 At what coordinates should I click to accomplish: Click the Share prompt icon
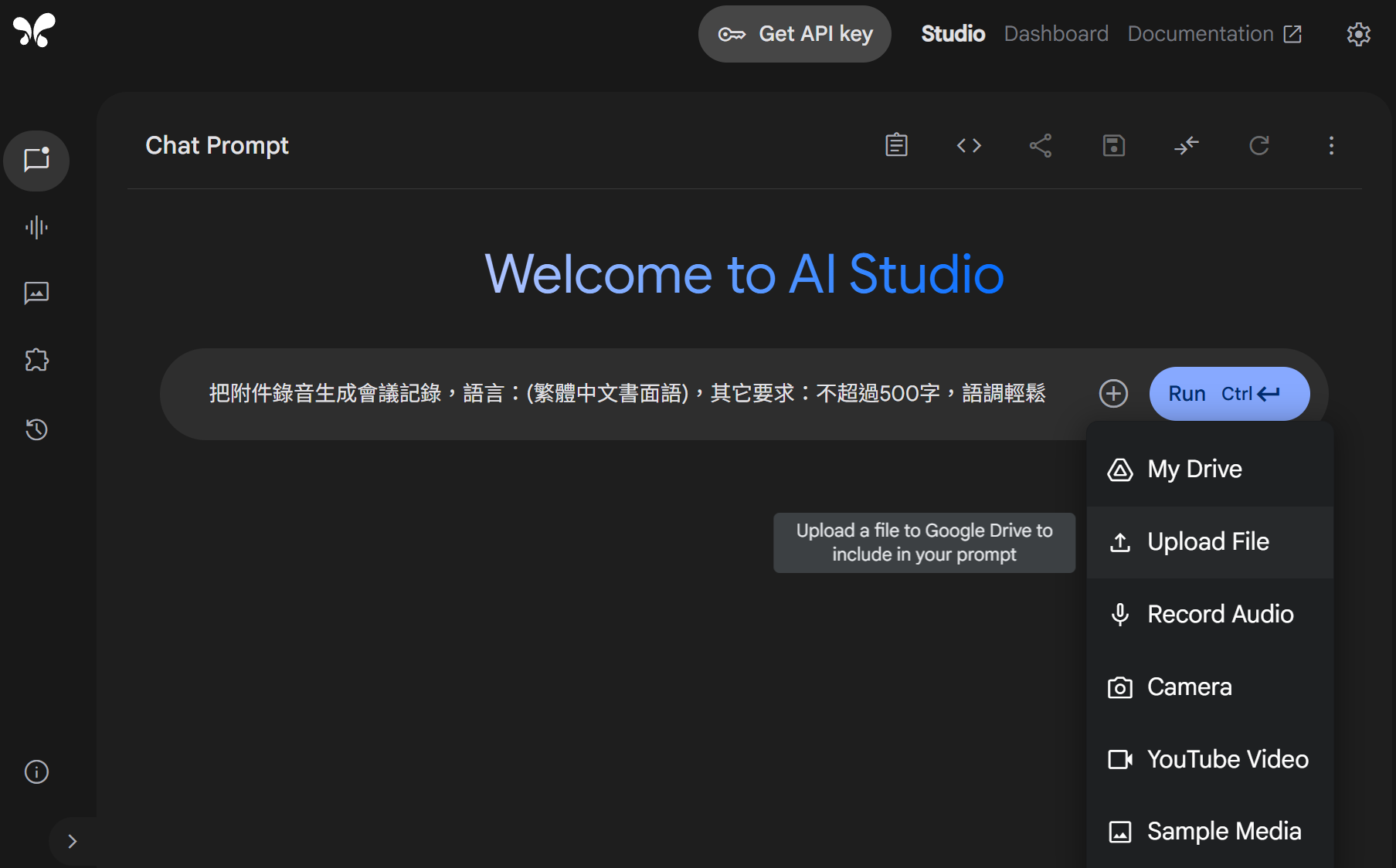click(1041, 145)
